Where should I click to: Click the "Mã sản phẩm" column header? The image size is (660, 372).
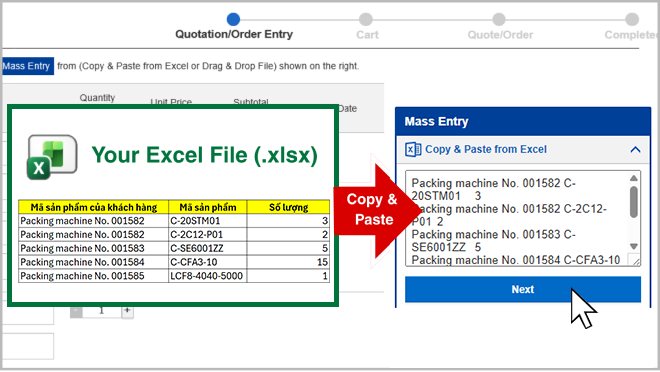tap(208, 207)
